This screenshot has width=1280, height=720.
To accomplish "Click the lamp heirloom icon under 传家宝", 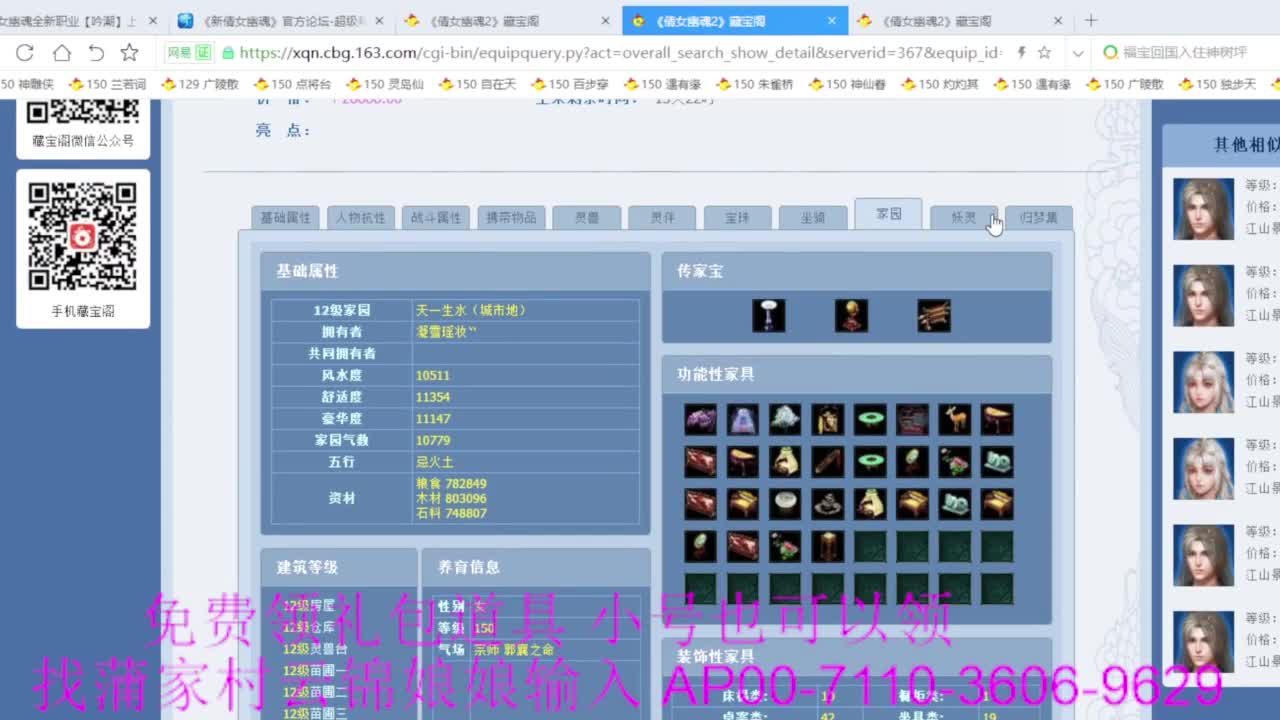I will coord(768,316).
